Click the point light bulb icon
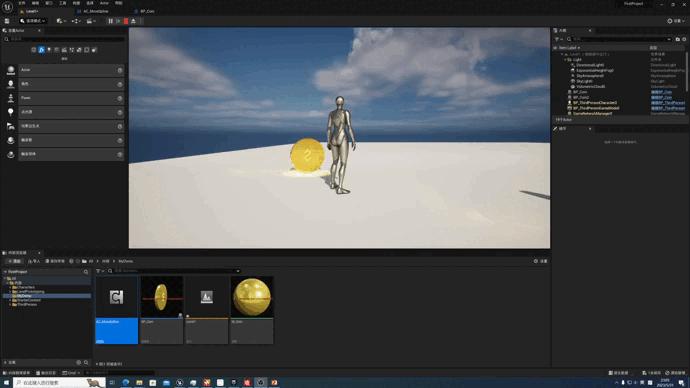Viewport: 690px width, 388px height. coord(11,112)
